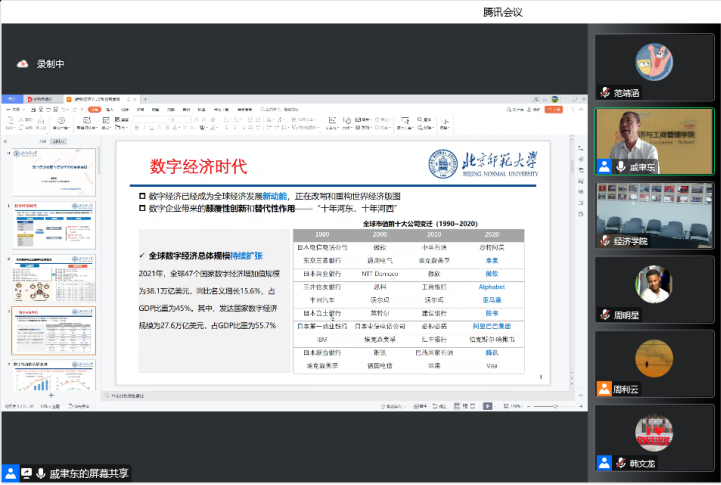Viewport: 721px width, 485px height.
Task: Select the slide thumbnail with bar charts
Action: pos(54,383)
